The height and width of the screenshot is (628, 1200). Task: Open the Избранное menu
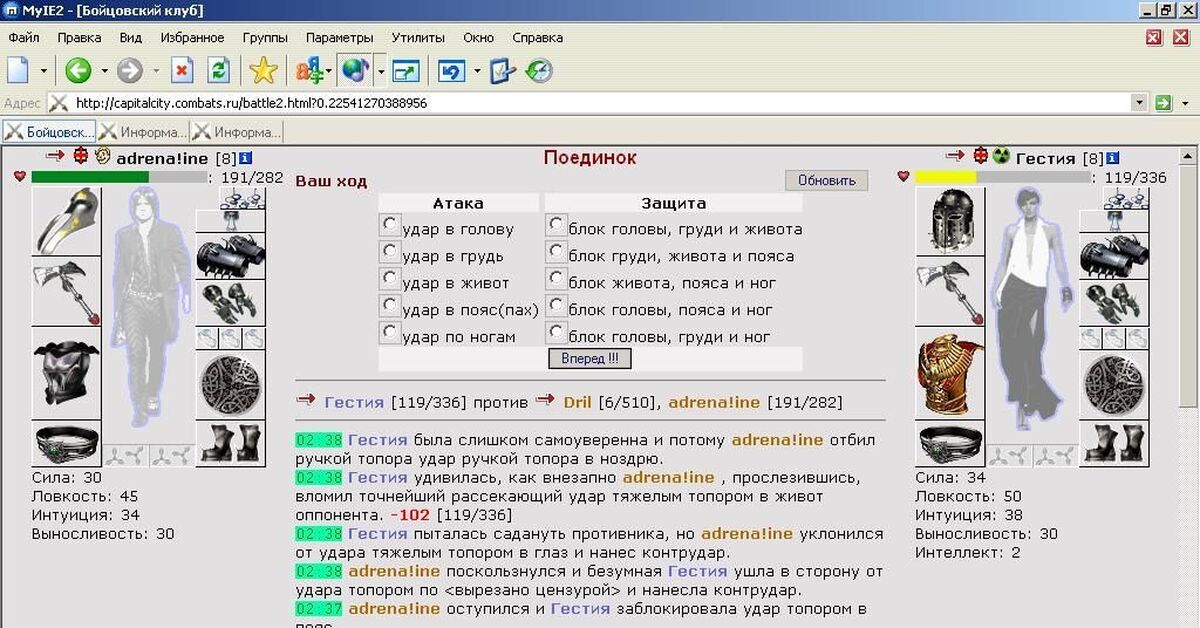[x=192, y=38]
